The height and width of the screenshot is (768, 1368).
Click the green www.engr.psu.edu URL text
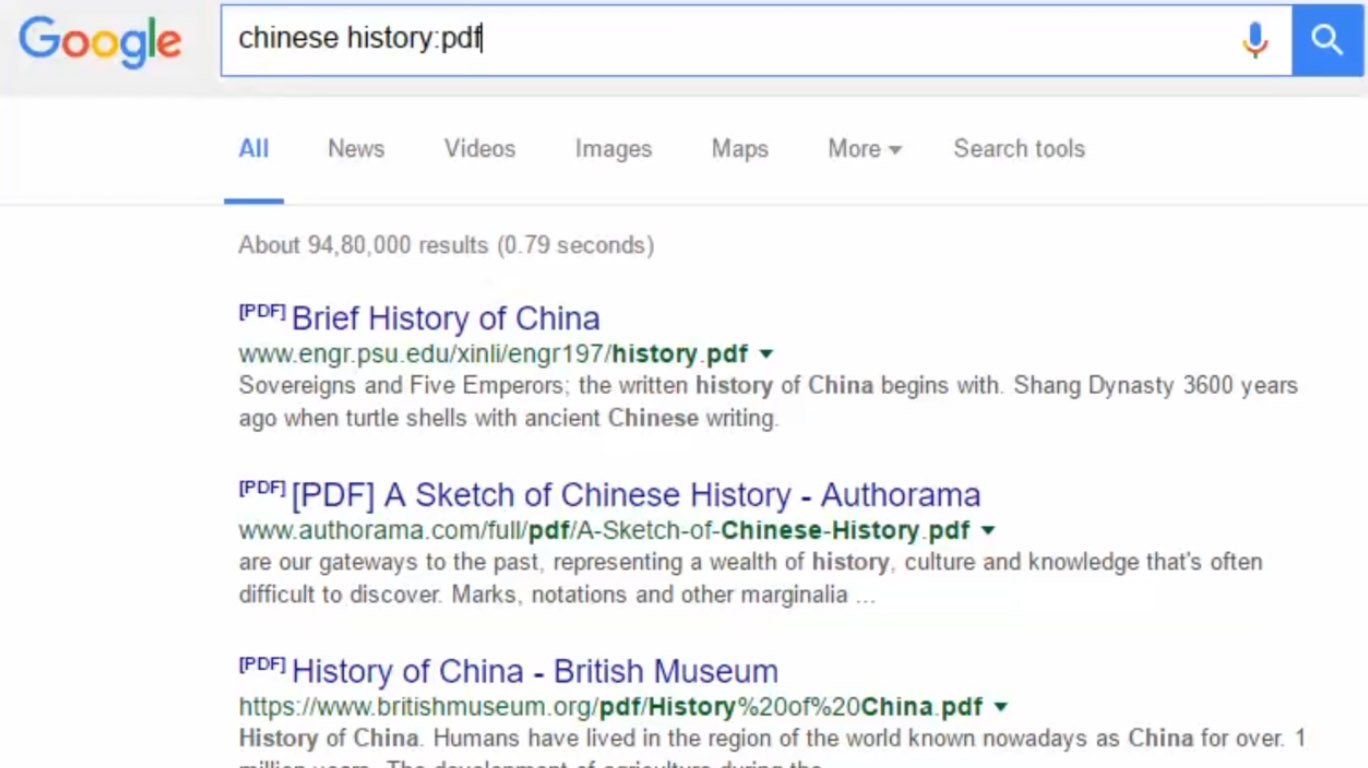(x=492, y=354)
